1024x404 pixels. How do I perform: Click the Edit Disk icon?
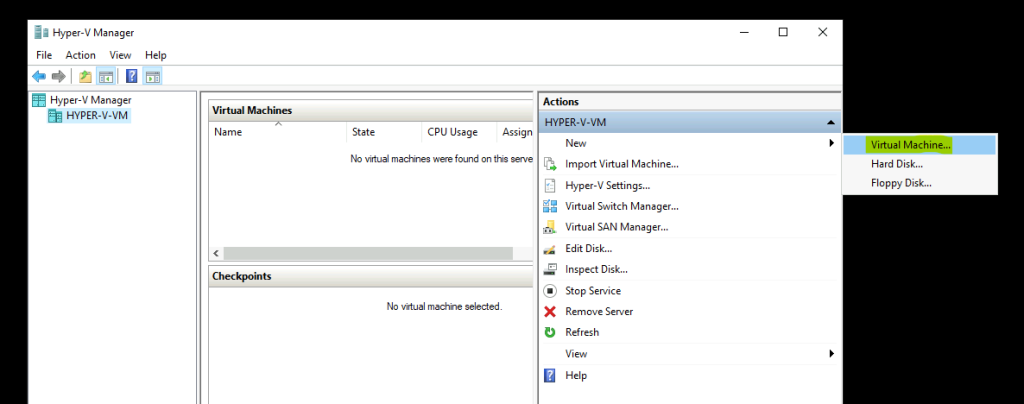coord(550,249)
